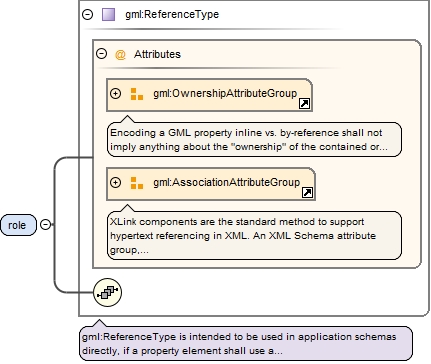The height and width of the screenshot is (364, 431).
Task: Follow the OwnershipAttributeGroup reference arrow icon
Action: (x=304, y=104)
